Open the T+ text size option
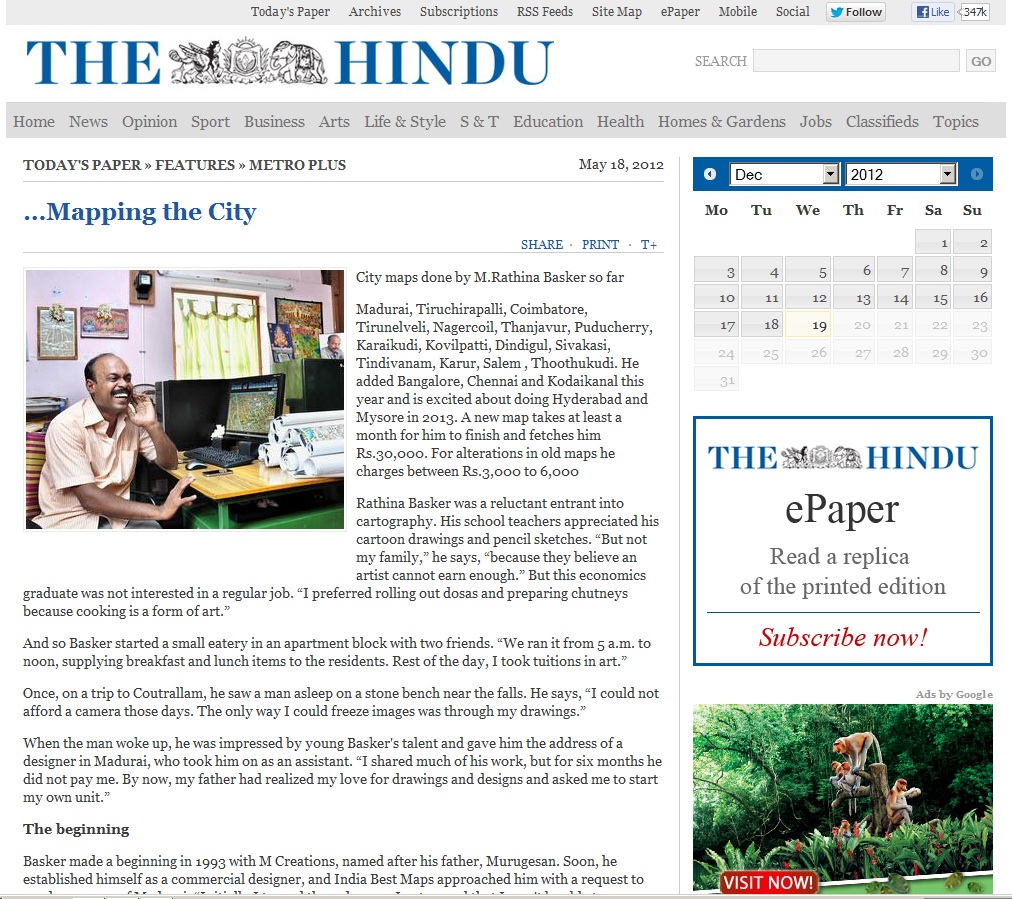 (648, 245)
